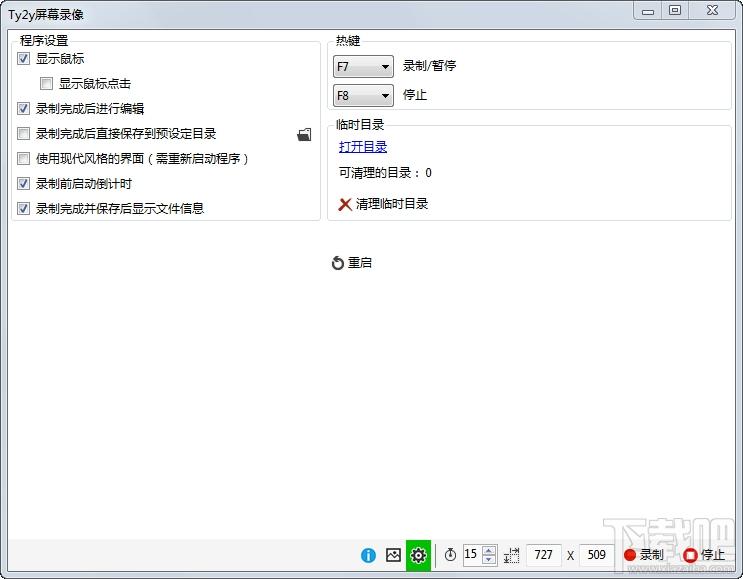Screen dimensions: 743x579
Task: Click the 停止 label beside the F8 dropdown
Action: click(x=415, y=95)
